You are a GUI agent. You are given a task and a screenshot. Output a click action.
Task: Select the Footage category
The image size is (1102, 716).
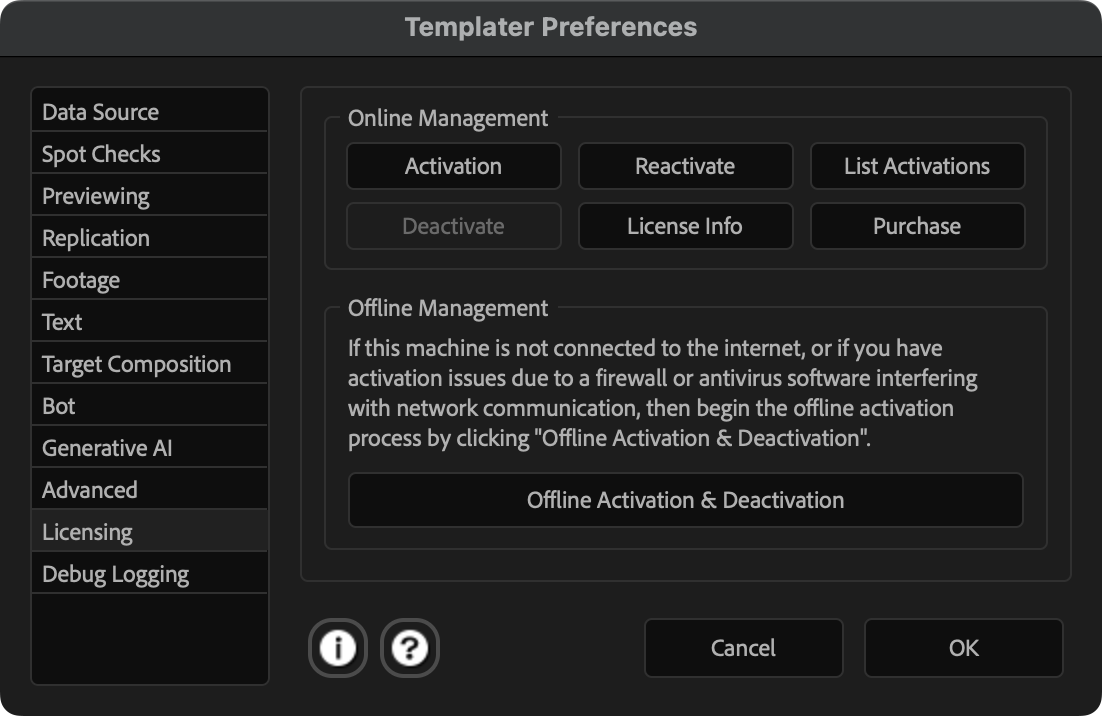click(x=149, y=280)
